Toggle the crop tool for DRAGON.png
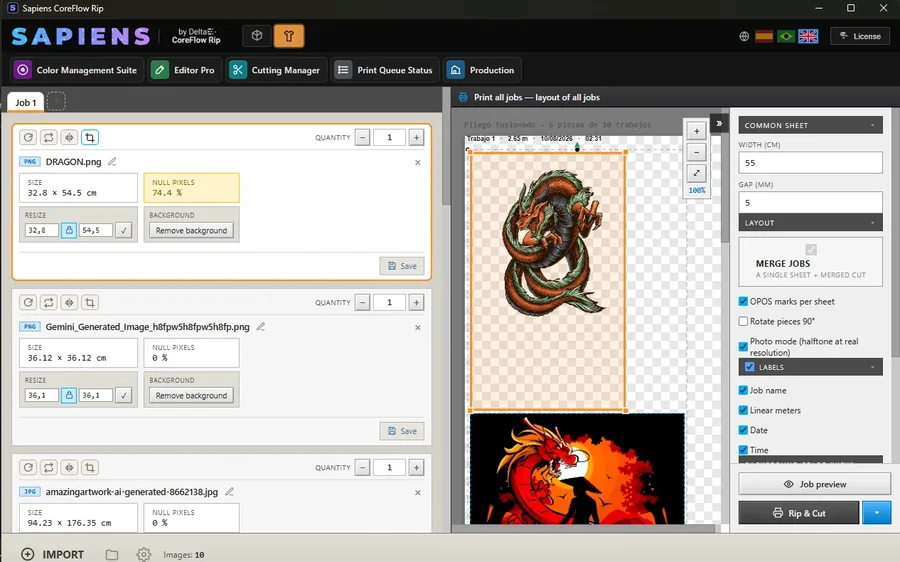 pyautogui.click(x=90, y=137)
